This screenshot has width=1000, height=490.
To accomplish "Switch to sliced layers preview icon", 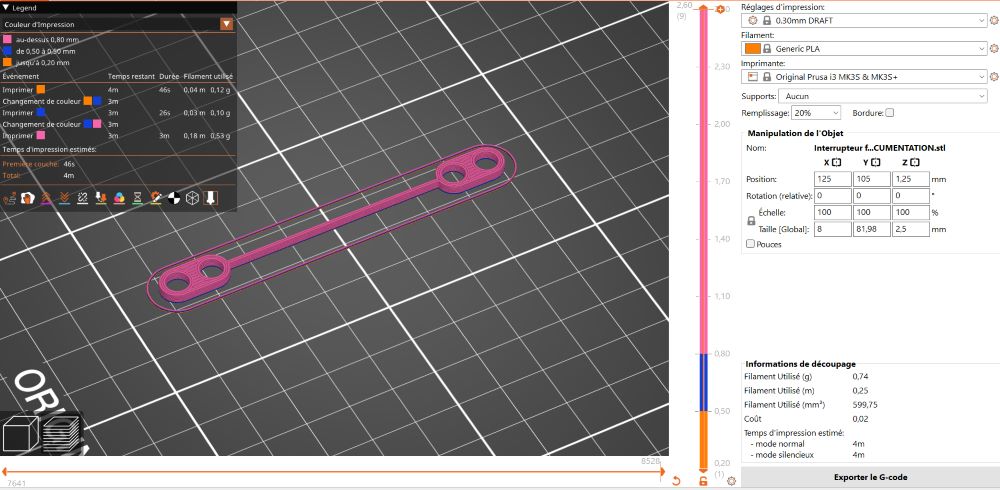I will click(x=61, y=433).
